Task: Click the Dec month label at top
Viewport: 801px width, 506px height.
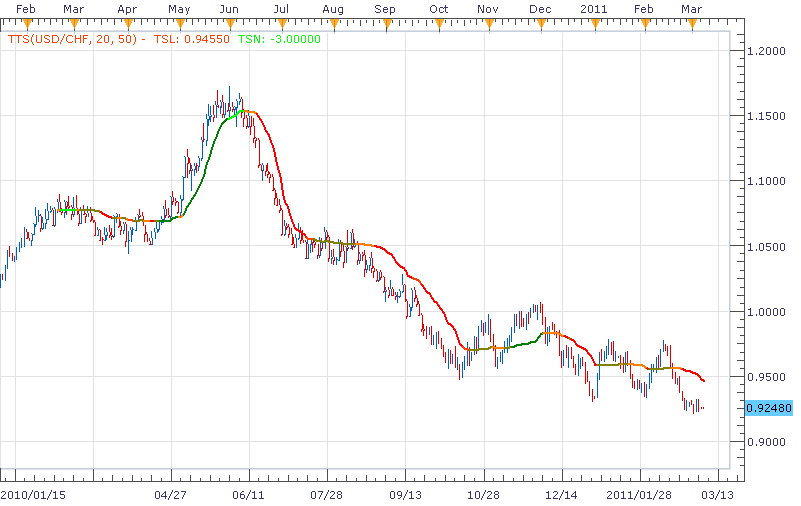Action: pyautogui.click(x=540, y=9)
